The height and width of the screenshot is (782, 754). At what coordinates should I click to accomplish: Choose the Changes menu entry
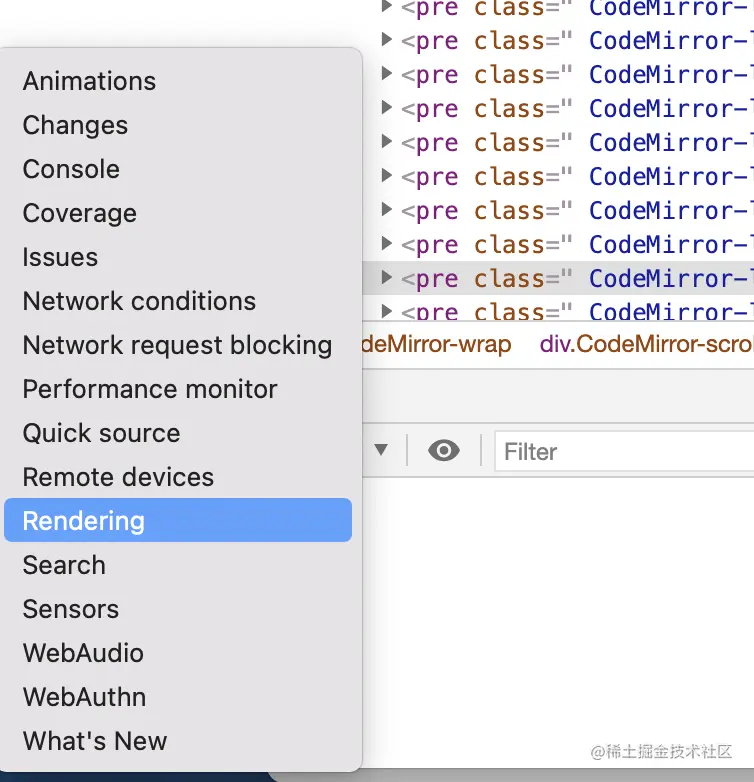(x=75, y=125)
